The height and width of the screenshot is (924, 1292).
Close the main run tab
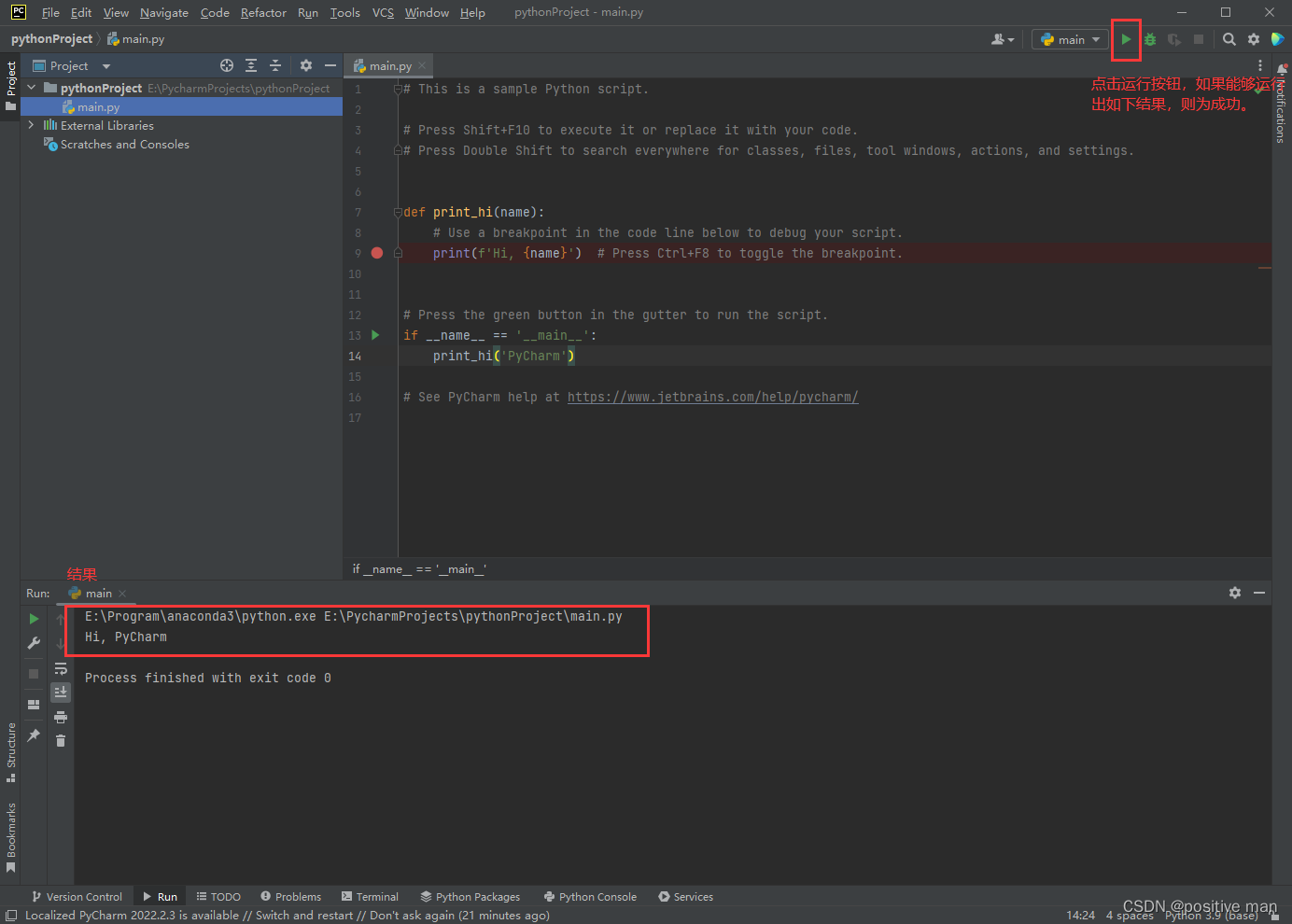pyautogui.click(x=122, y=594)
